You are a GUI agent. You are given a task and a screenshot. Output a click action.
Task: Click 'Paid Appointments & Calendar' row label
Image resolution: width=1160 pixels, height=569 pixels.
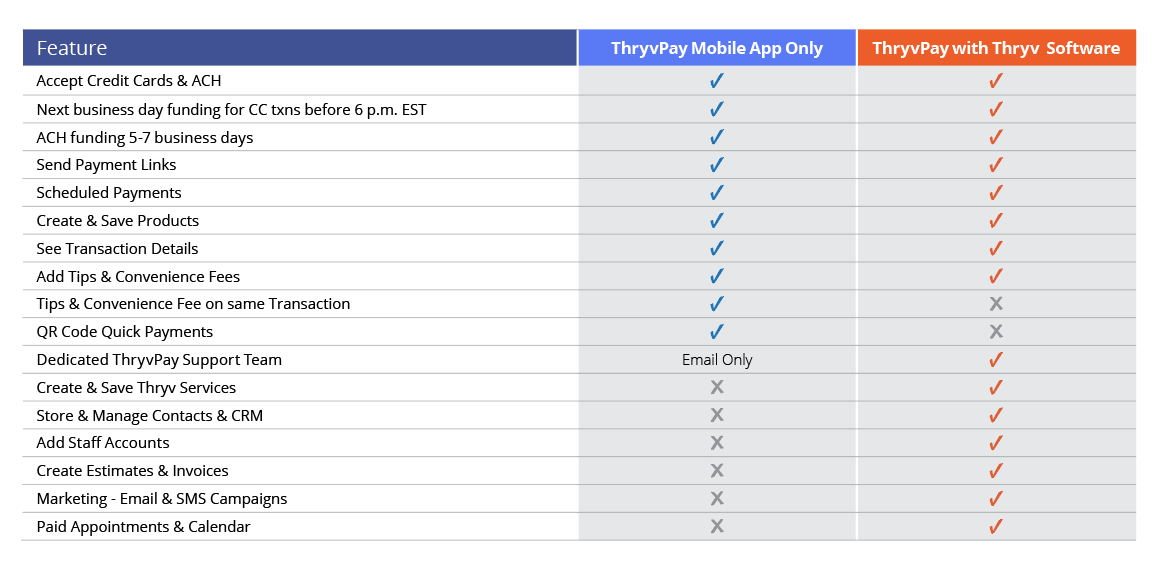[144, 527]
